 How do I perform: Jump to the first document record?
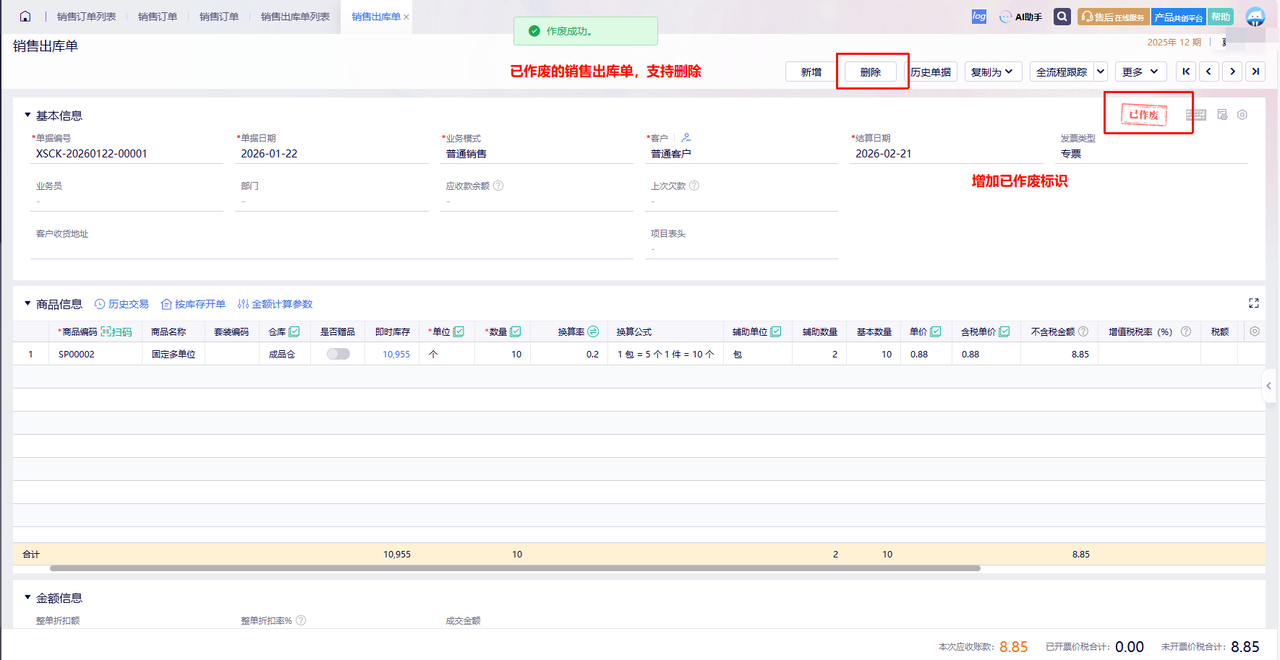point(1186,71)
